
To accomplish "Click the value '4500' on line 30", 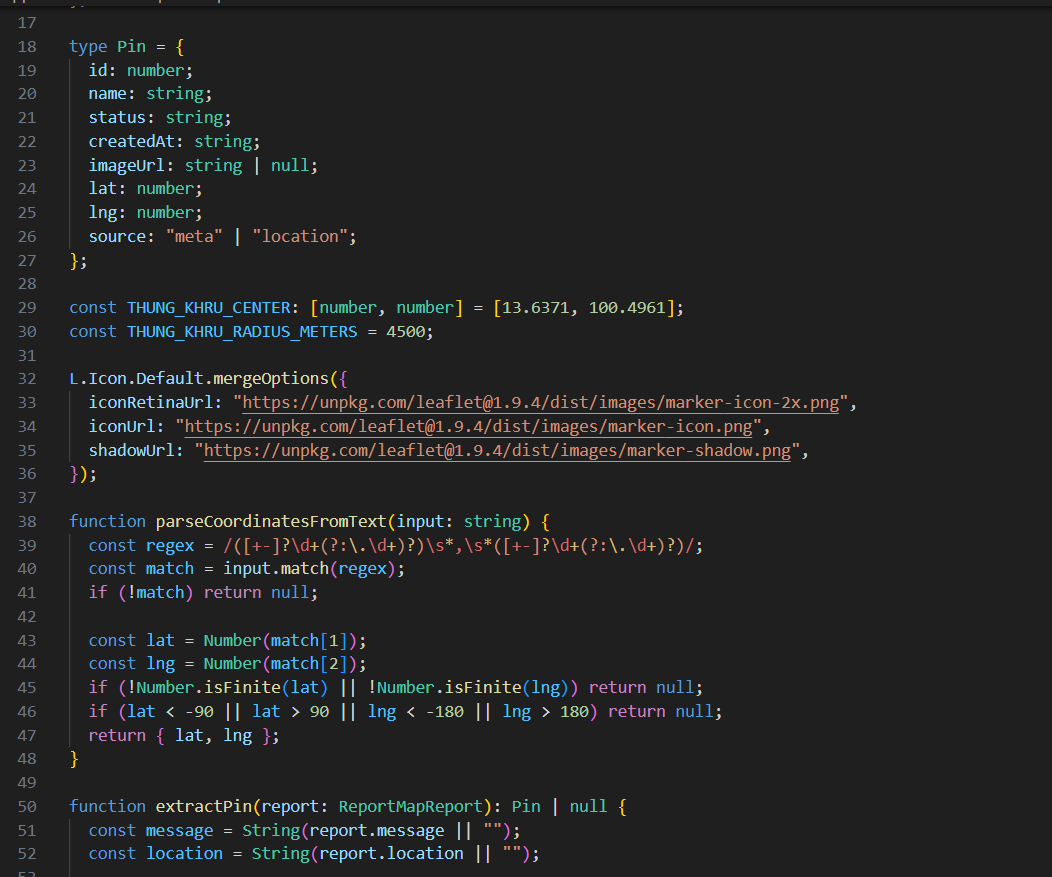I will coord(405,332).
